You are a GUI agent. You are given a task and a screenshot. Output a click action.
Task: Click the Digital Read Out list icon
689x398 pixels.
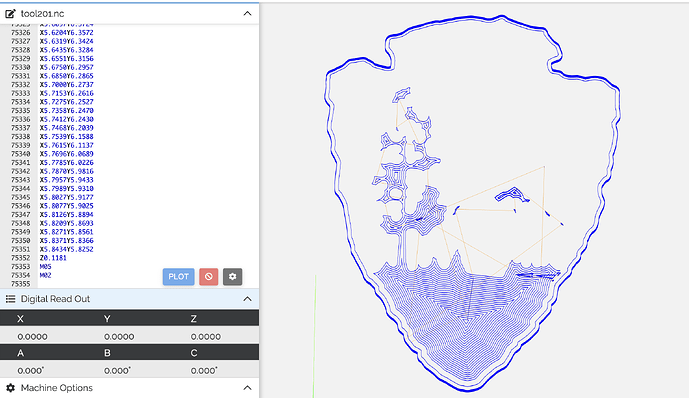(11, 299)
